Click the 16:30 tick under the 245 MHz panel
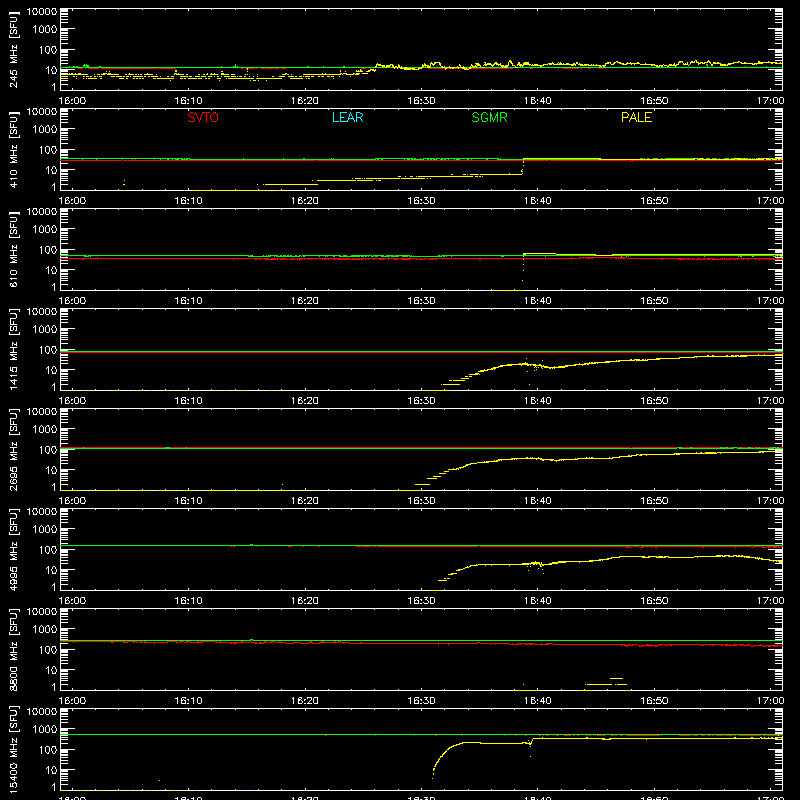The image size is (800, 800). (x=421, y=101)
